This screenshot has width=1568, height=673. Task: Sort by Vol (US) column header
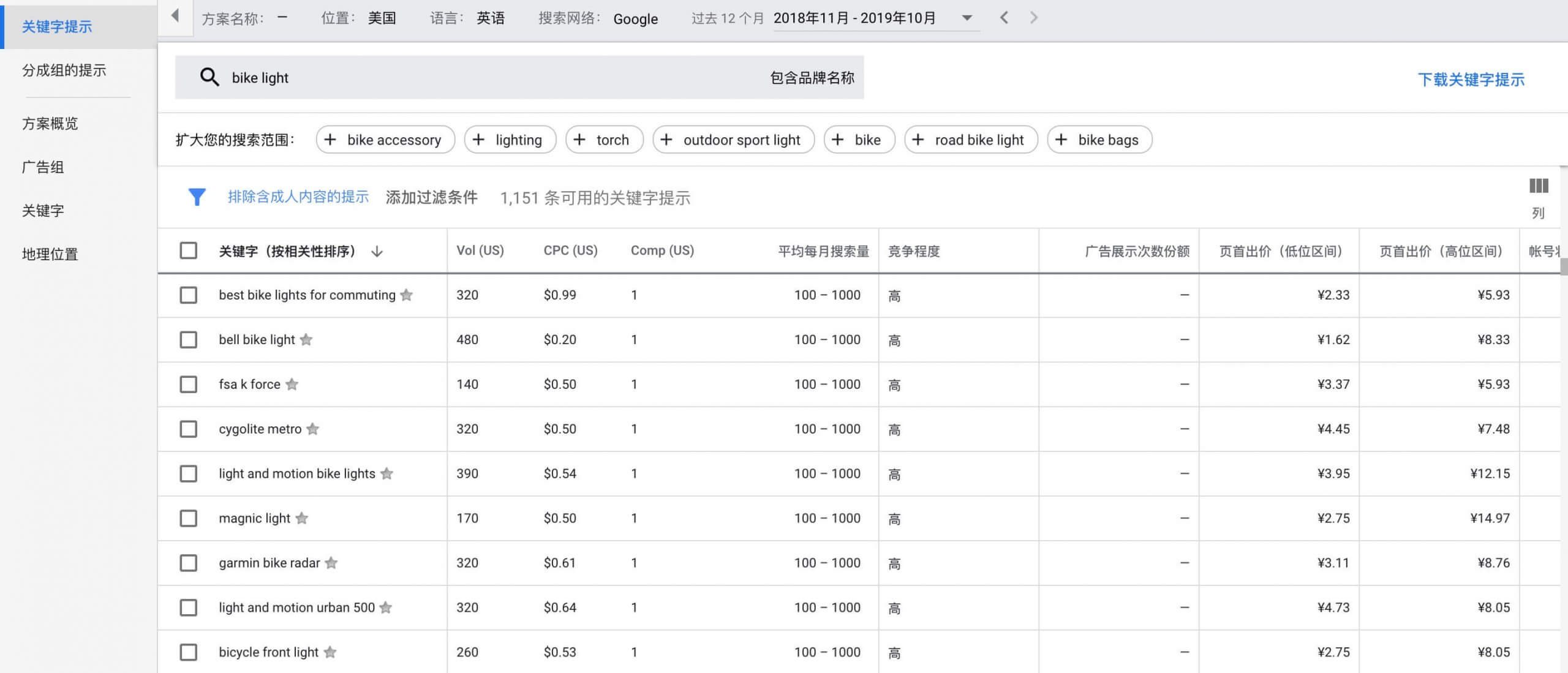(480, 250)
